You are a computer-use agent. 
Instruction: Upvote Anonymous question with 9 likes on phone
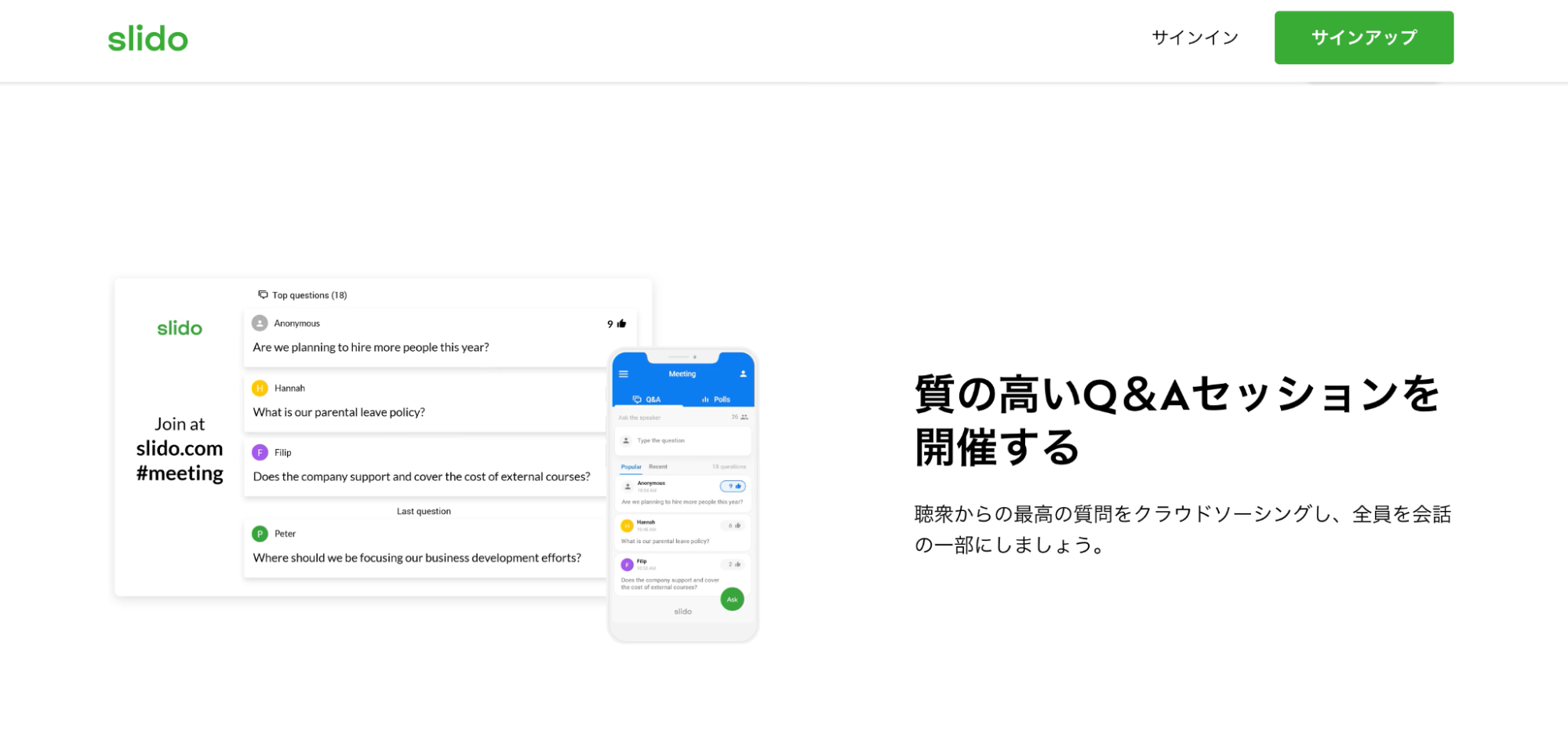[x=733, y=486]
